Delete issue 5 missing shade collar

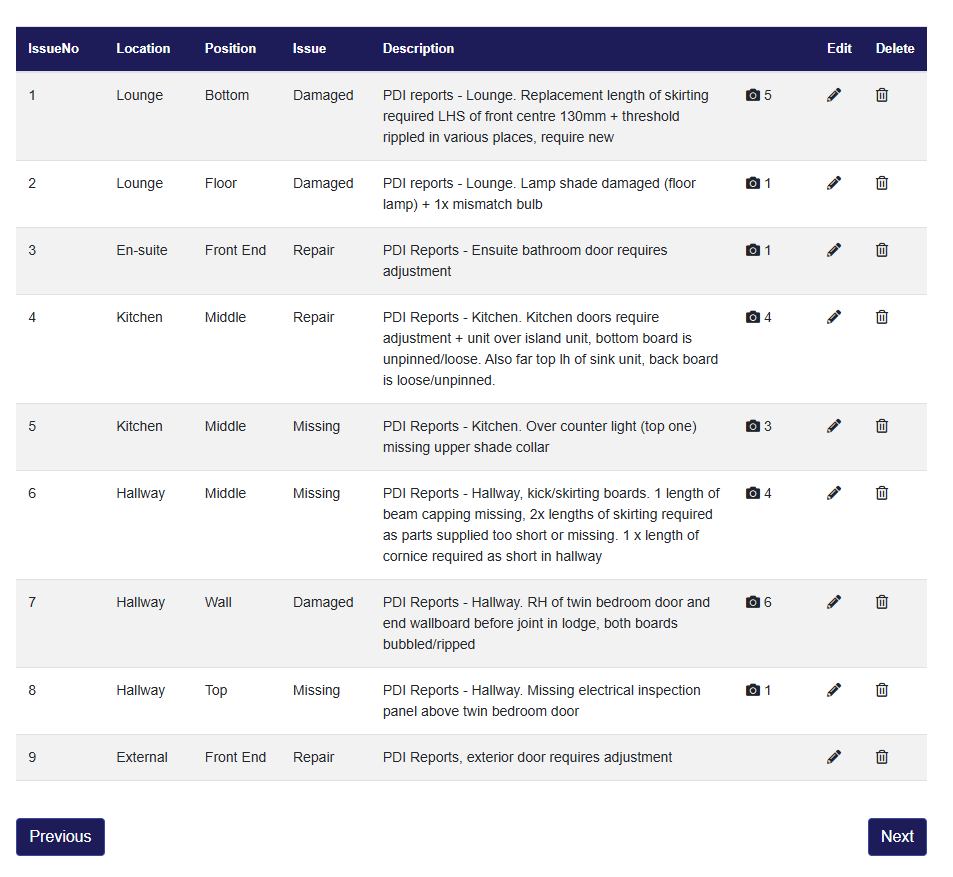coord(882,426)
